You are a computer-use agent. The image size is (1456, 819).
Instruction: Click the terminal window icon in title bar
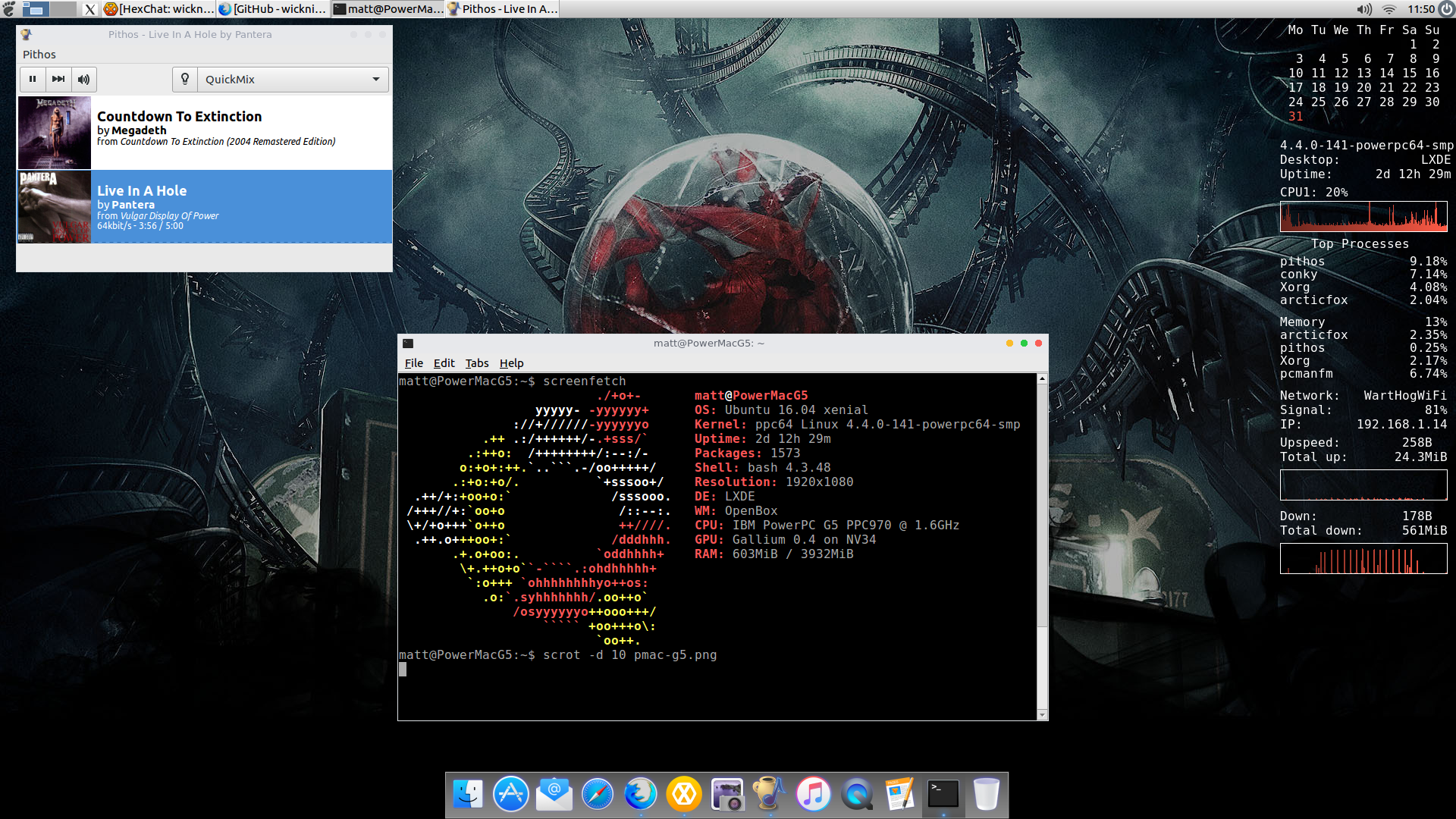[408, 344]
